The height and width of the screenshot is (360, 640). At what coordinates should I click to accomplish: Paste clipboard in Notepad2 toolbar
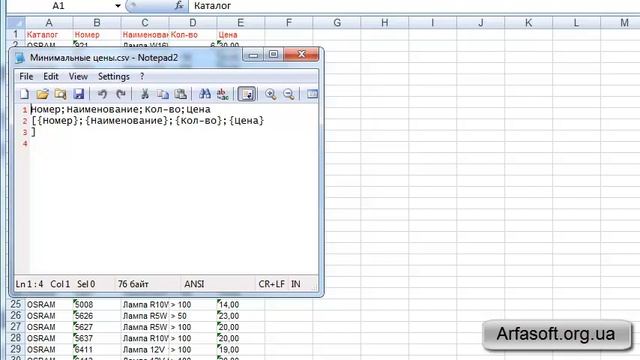(x=180, y=94)
